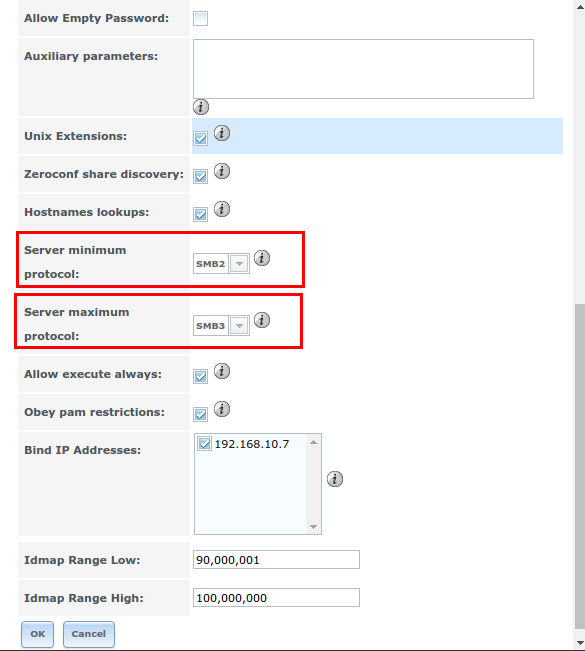Click OK to save settings
This screenshot has height=651, width=585.
pos(37,634)
